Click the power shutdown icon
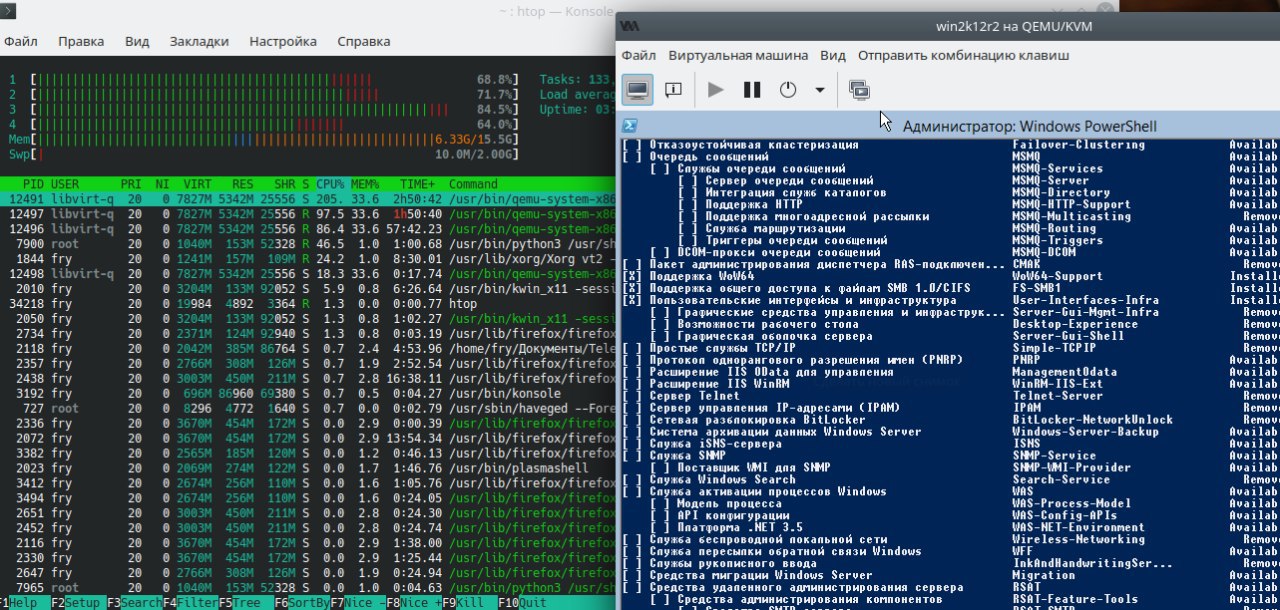The image size is (1280, 610). [788, 89]
